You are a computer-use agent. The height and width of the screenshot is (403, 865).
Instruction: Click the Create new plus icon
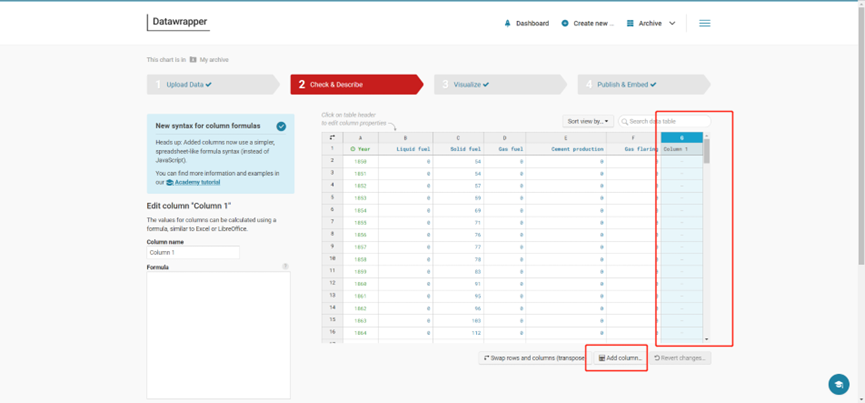tap(564, 23)
